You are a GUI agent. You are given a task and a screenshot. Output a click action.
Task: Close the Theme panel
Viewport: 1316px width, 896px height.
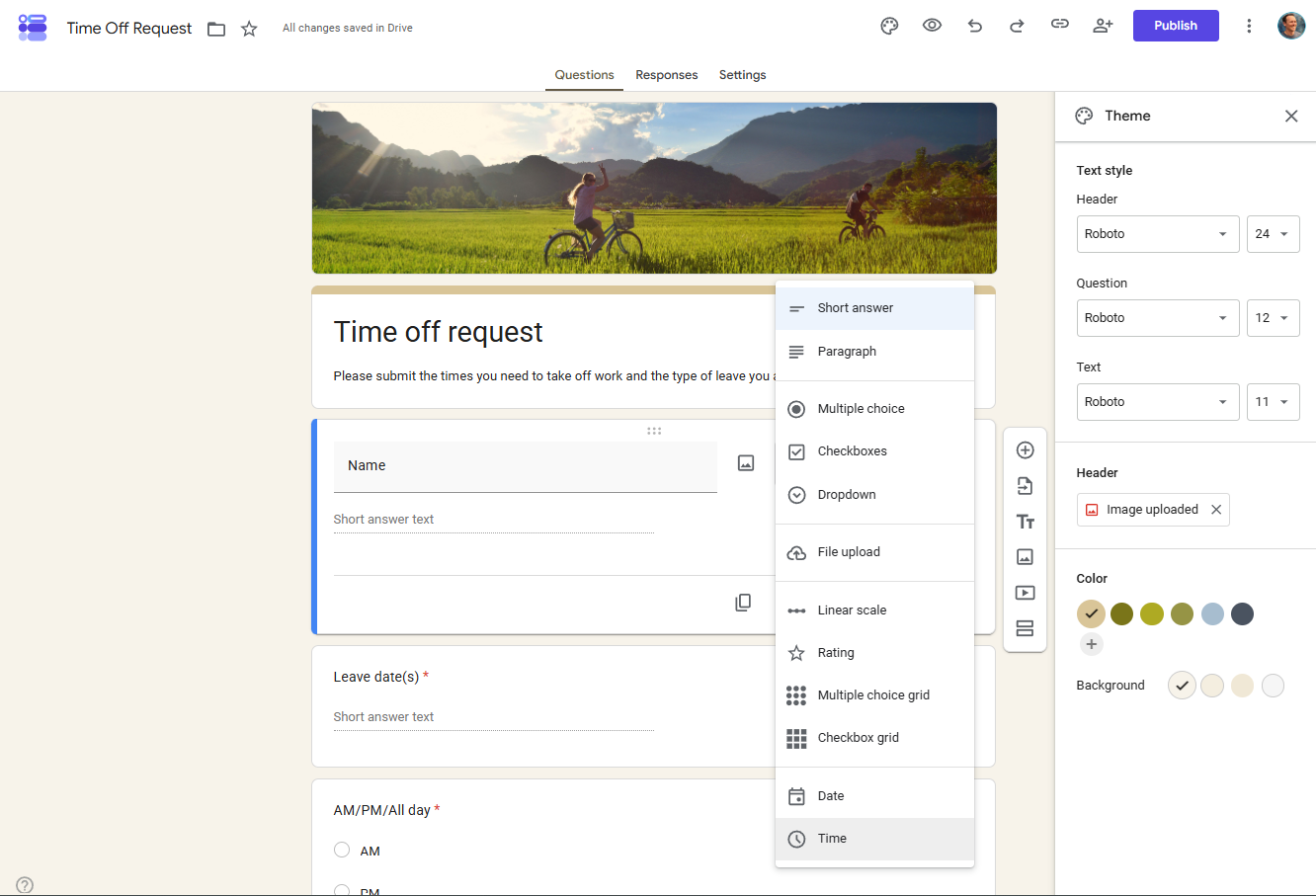pos(1291,117)
